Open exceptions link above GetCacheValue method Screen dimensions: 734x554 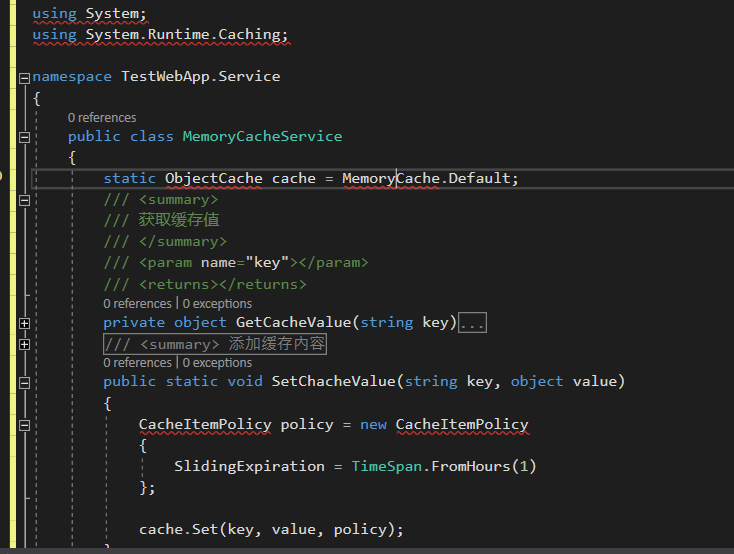click(x=217, y=304)
